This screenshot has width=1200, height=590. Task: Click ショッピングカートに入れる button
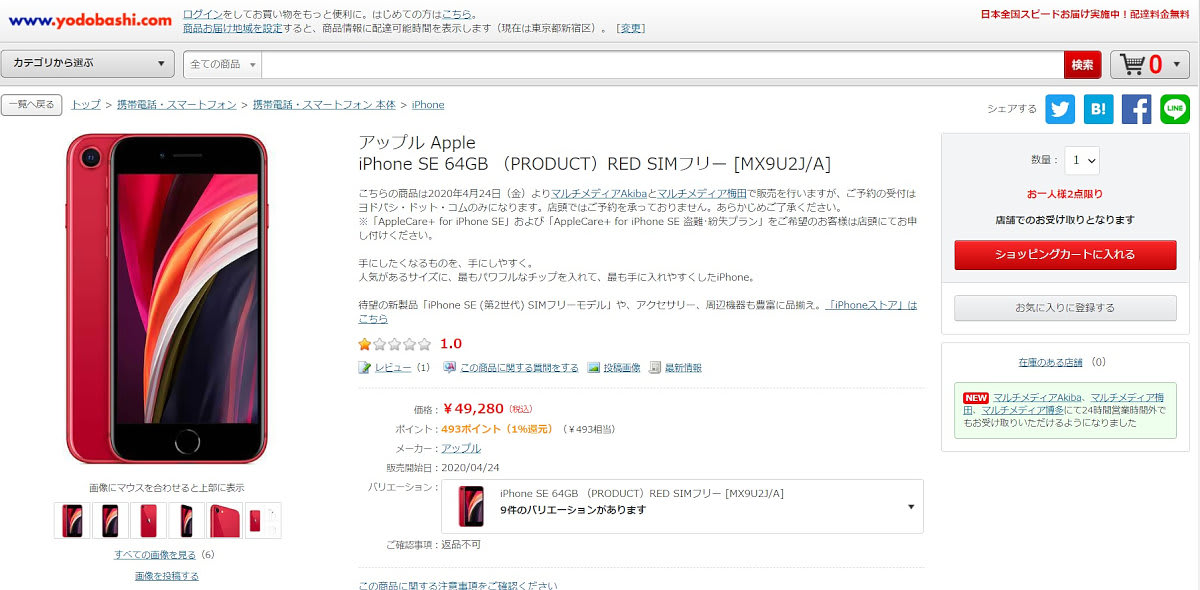click(x=1065, y=255)
